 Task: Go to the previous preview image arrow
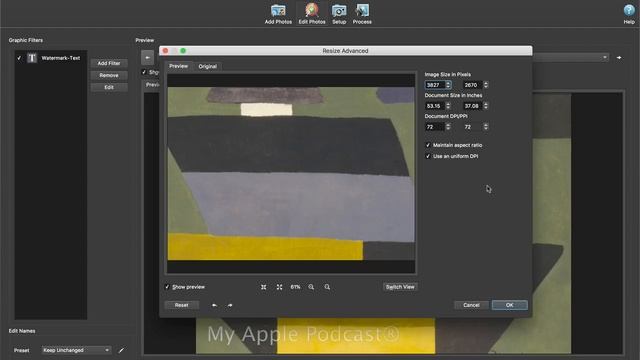point(147,58)
